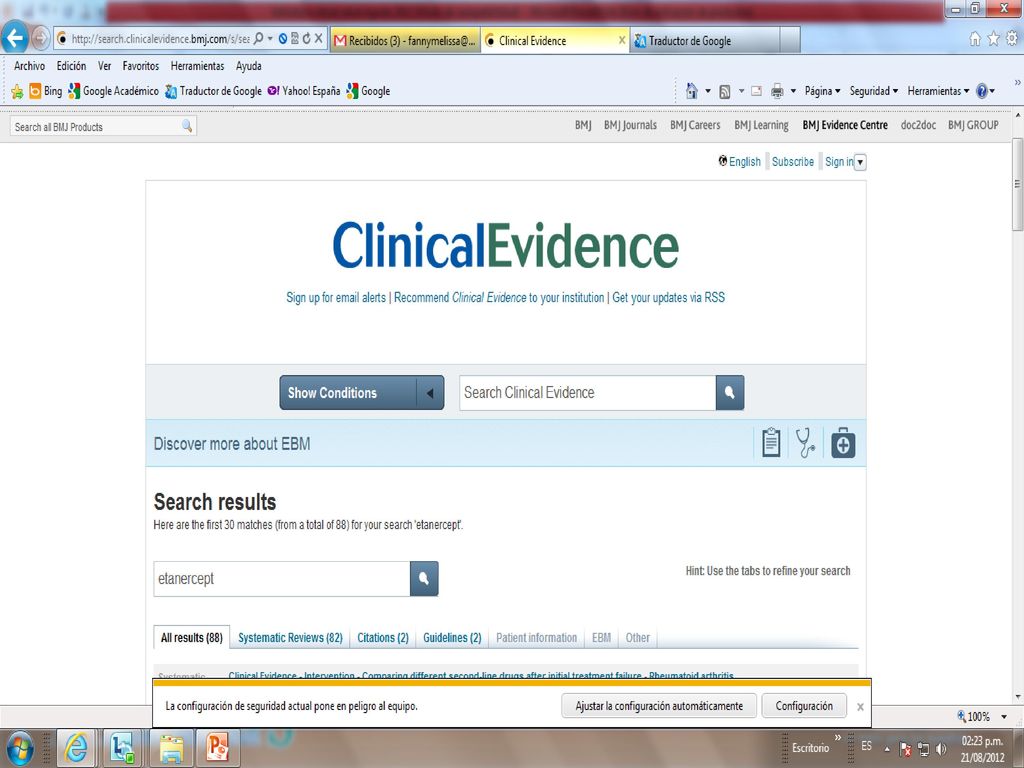Open Get your updates via RSS link
Image resolution: width=1024 pixels, height=768 pixels.
tap(668, 298)
